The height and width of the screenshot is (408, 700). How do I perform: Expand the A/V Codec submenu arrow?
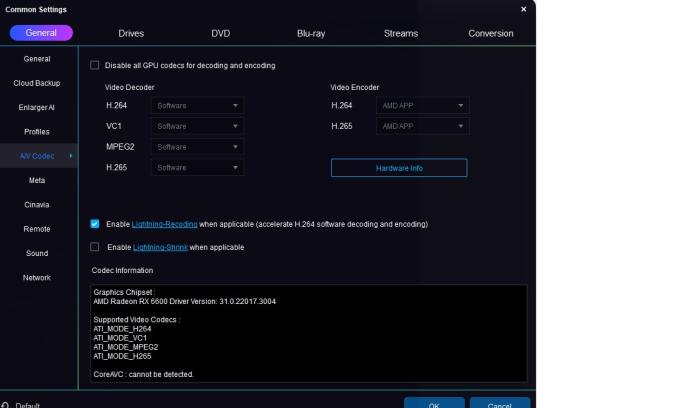pyautogui.click(x=70, y=156)
